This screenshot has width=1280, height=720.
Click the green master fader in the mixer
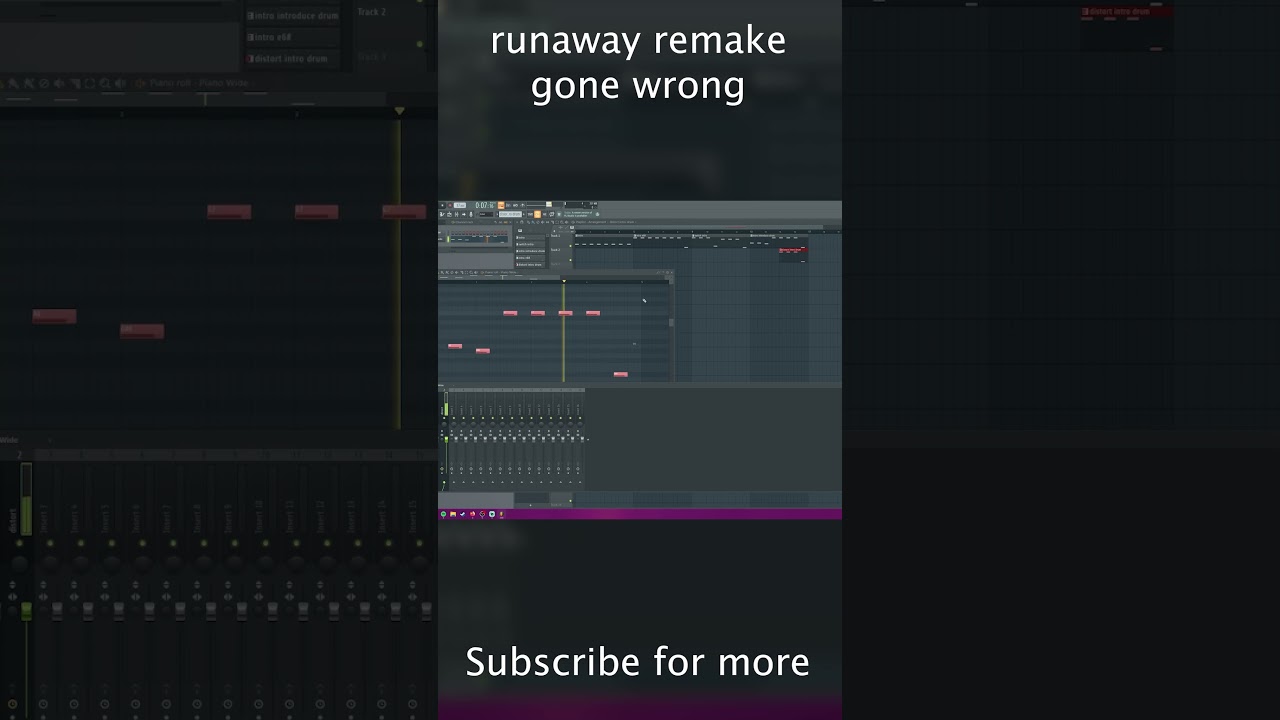[x=446, y=439]
